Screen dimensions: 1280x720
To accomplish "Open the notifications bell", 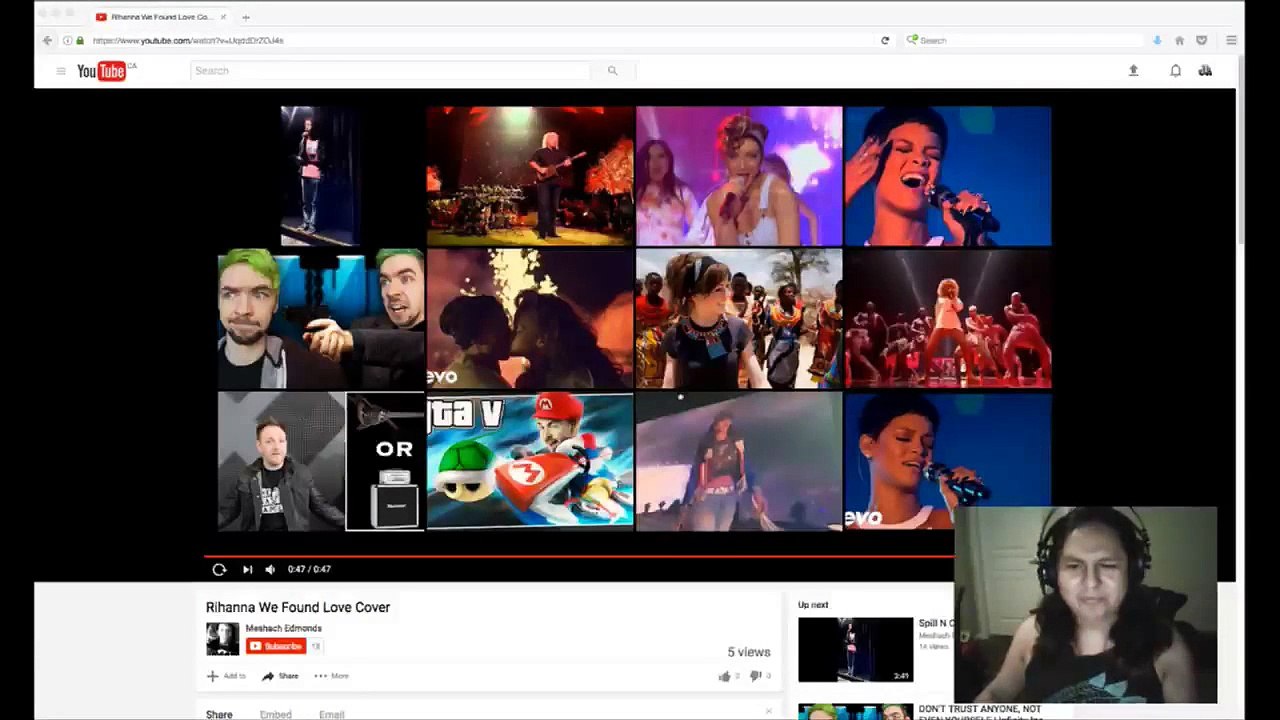I will [x=1176, y=71].
